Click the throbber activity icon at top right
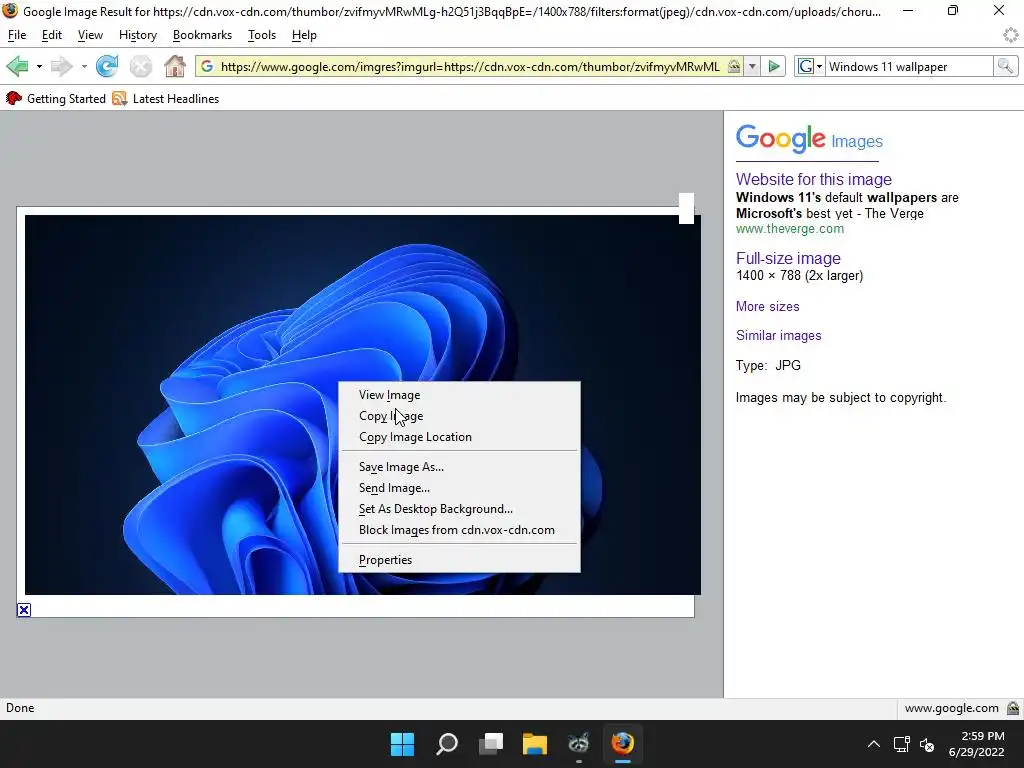The height and width of the screenshot is (768, 1024). 1010,35
